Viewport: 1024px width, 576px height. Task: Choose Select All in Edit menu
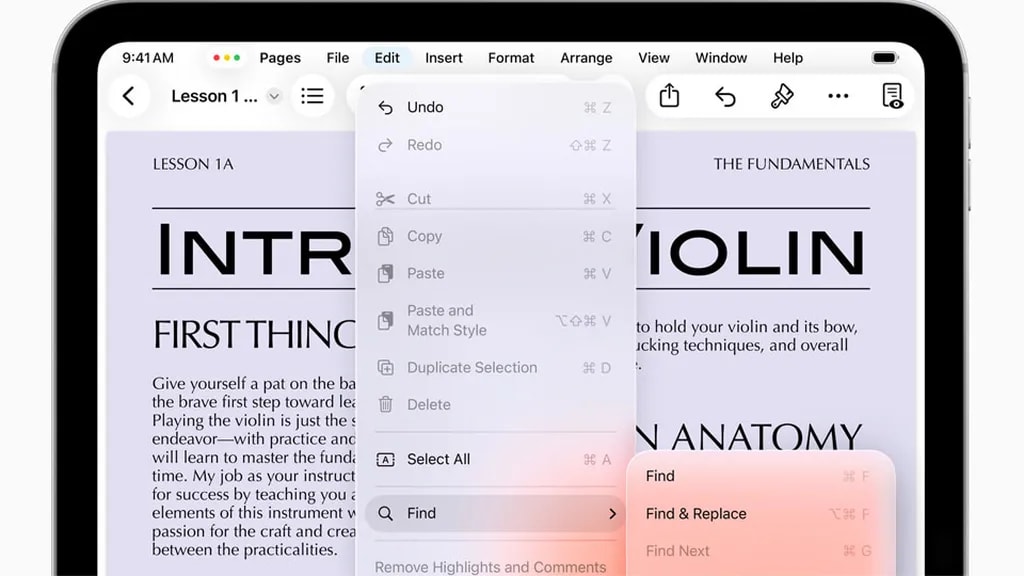coord(438,459)
